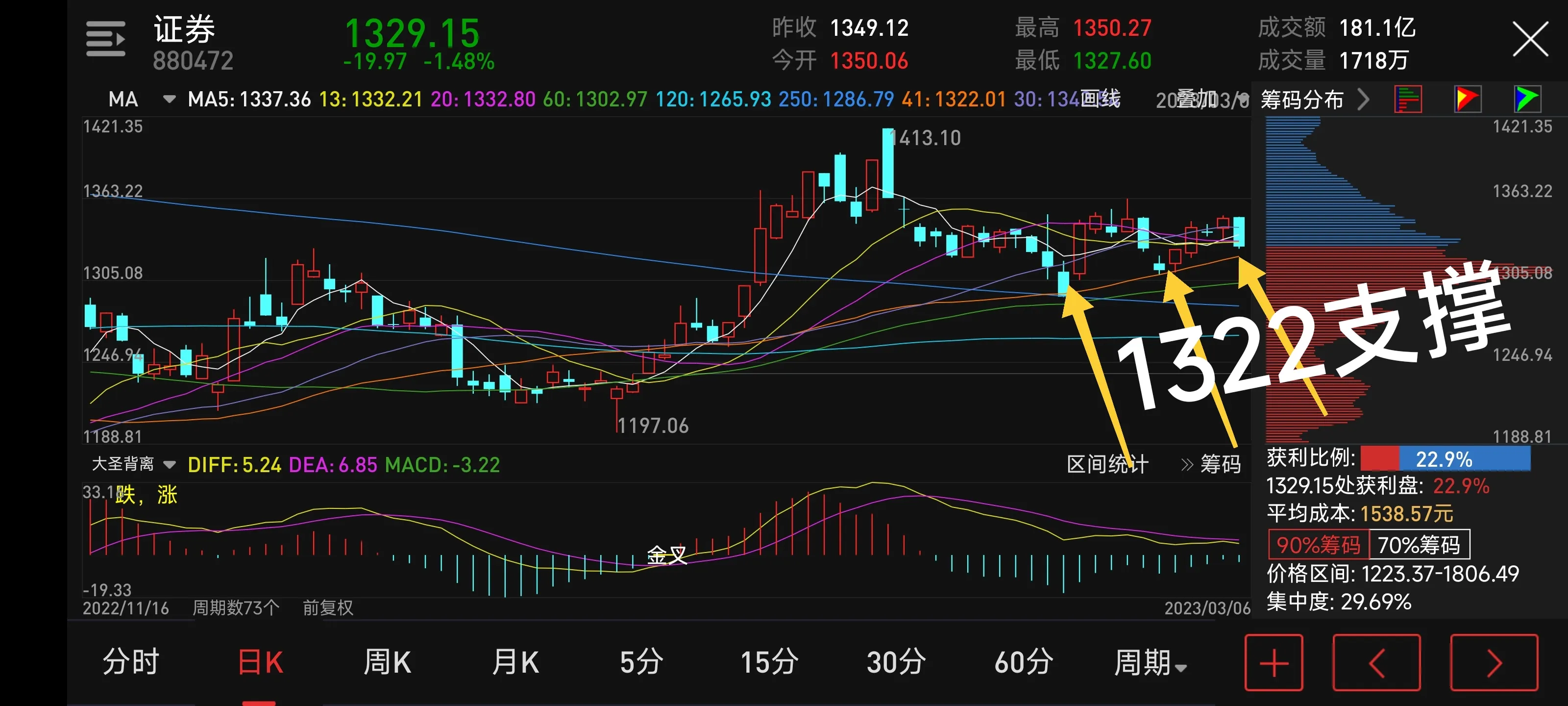Click the current price 1329.15
Screen dimensions: 1568x706
pos(412,33)
